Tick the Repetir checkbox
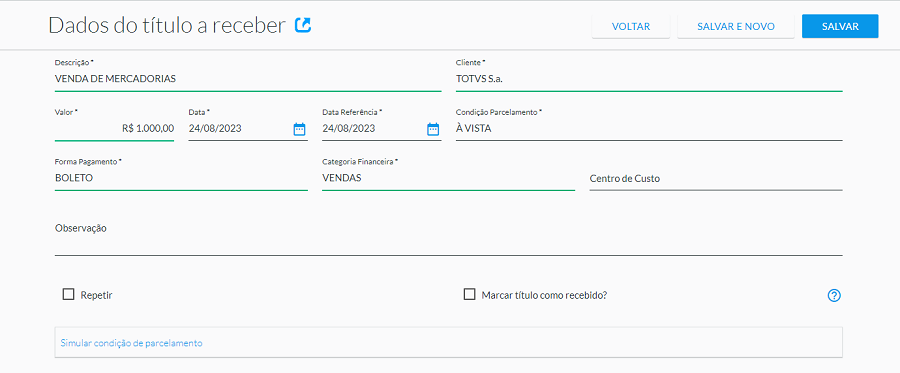The image size is (900, 373). tap(68, 294)
